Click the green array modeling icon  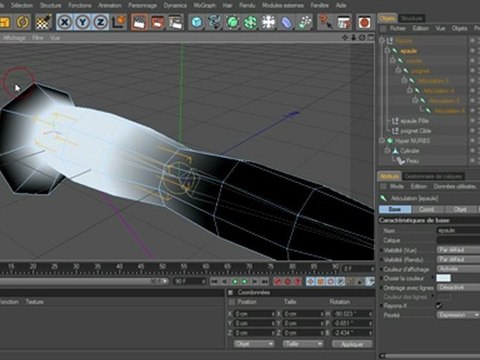[x=250, y=22]
